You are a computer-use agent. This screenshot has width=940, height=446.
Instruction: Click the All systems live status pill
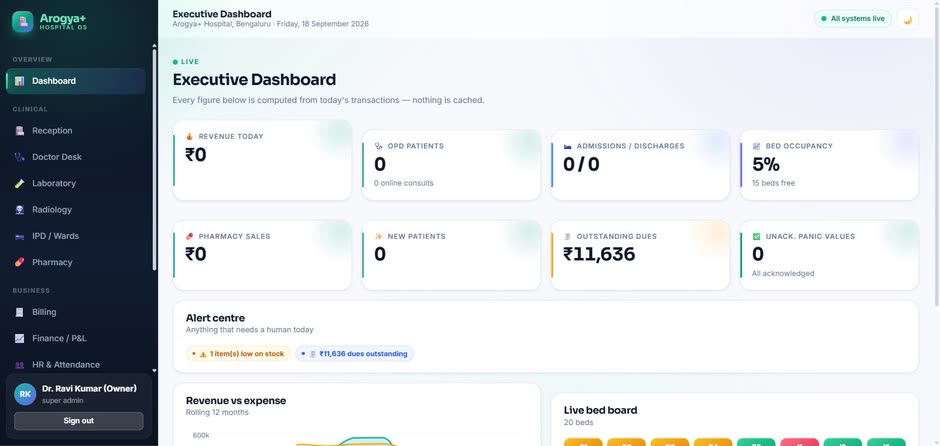click(852, 19)
